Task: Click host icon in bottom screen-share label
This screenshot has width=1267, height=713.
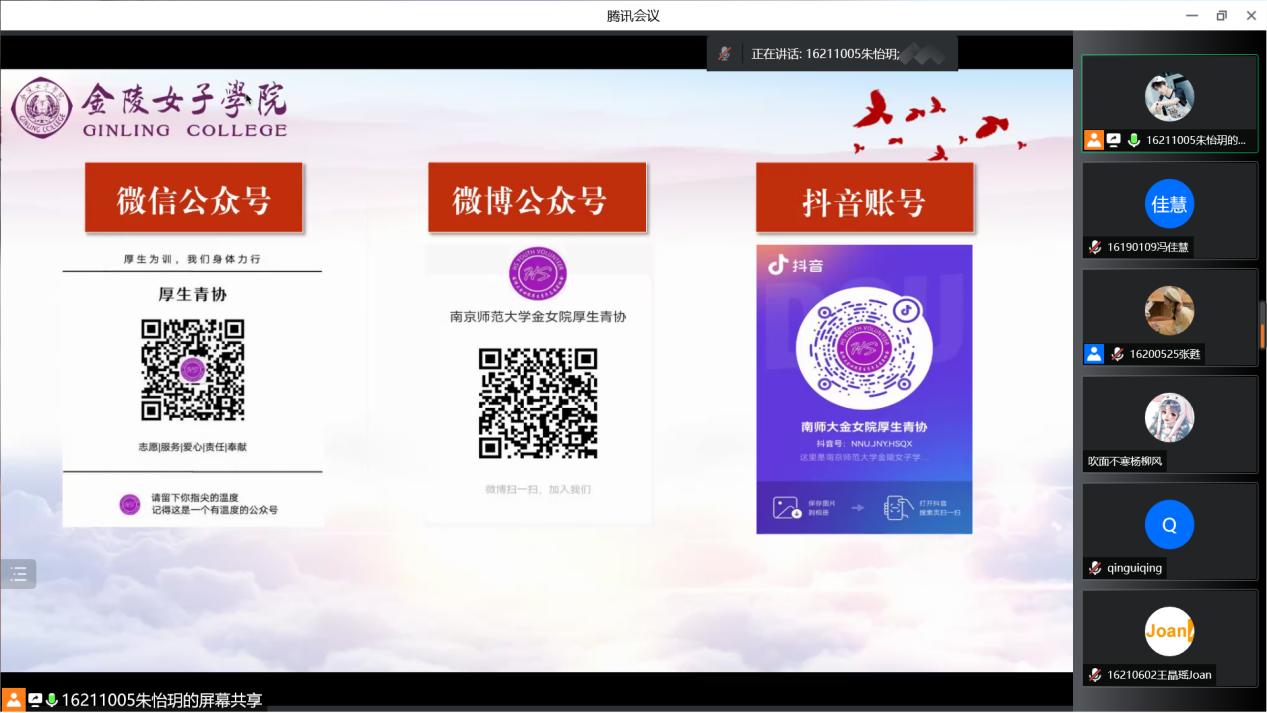Action: pyautogui.click(x=14, y=700)
